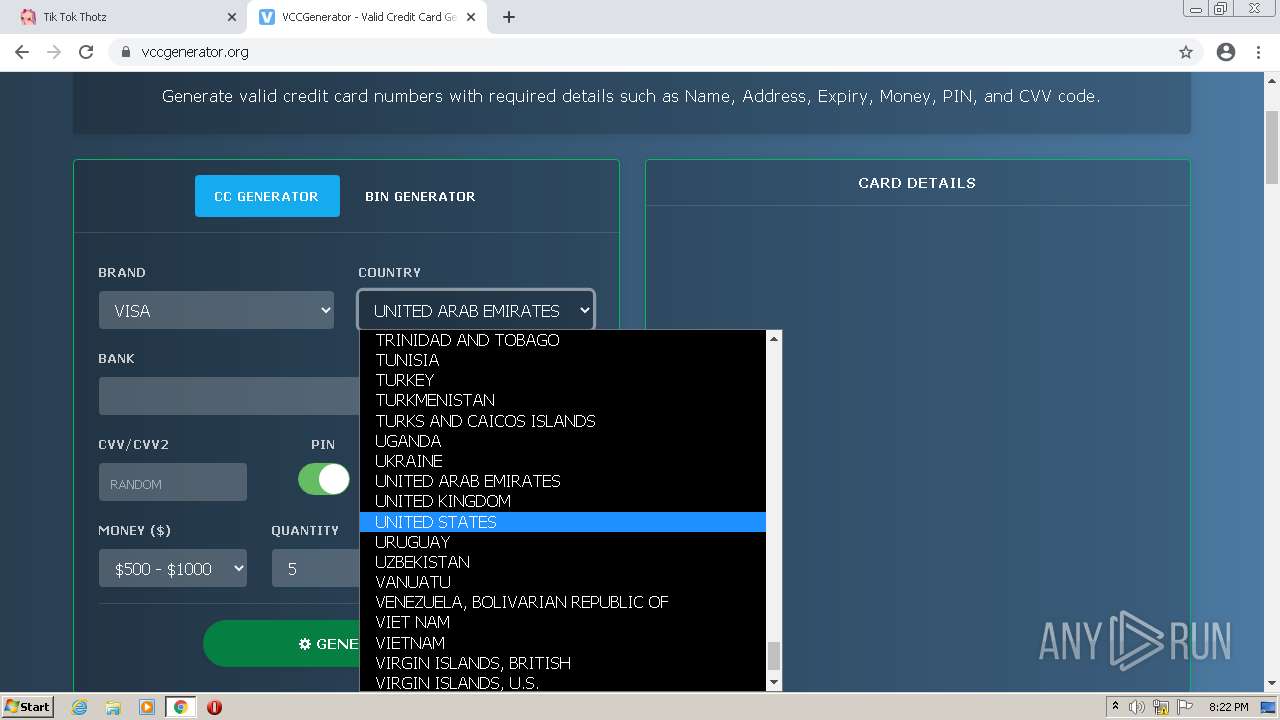Choose TUNISIA from the country list
Image resolution: width=1280 pixels, height=720 pixels.
pos(563,360)
